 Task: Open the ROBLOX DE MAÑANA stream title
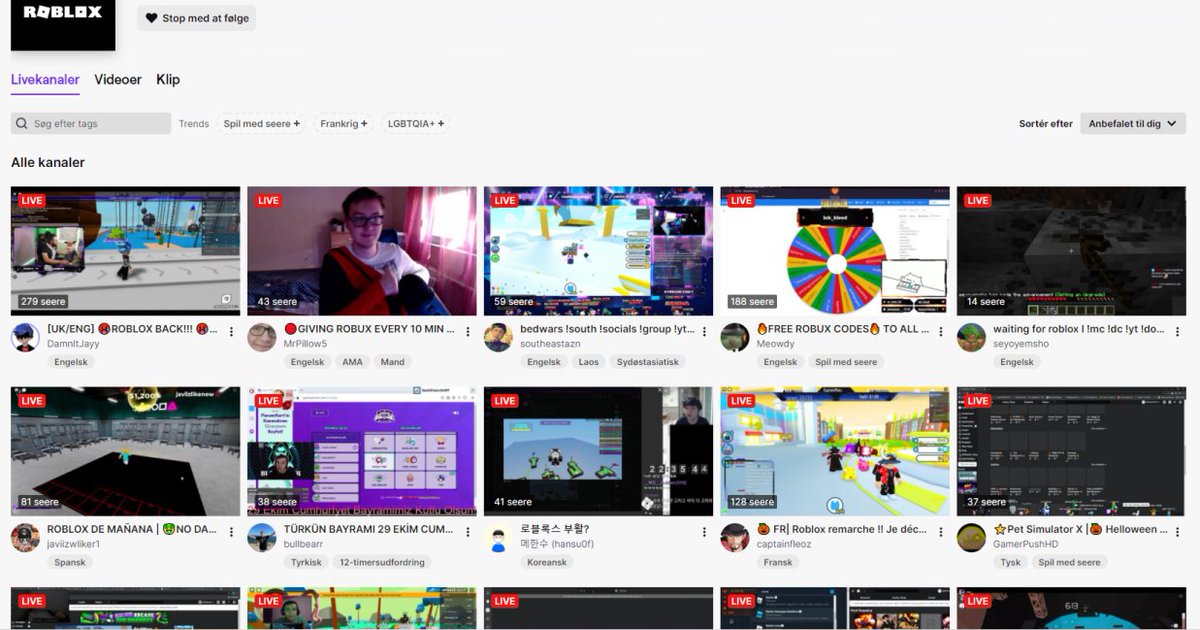point(132,529)
